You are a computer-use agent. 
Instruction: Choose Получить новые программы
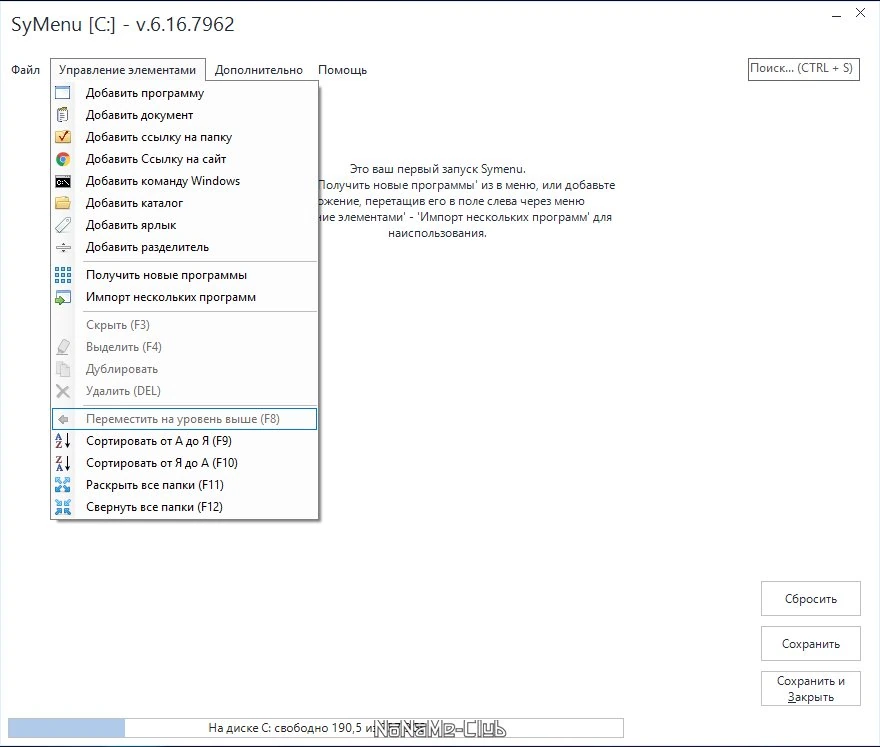pos(184,275)
